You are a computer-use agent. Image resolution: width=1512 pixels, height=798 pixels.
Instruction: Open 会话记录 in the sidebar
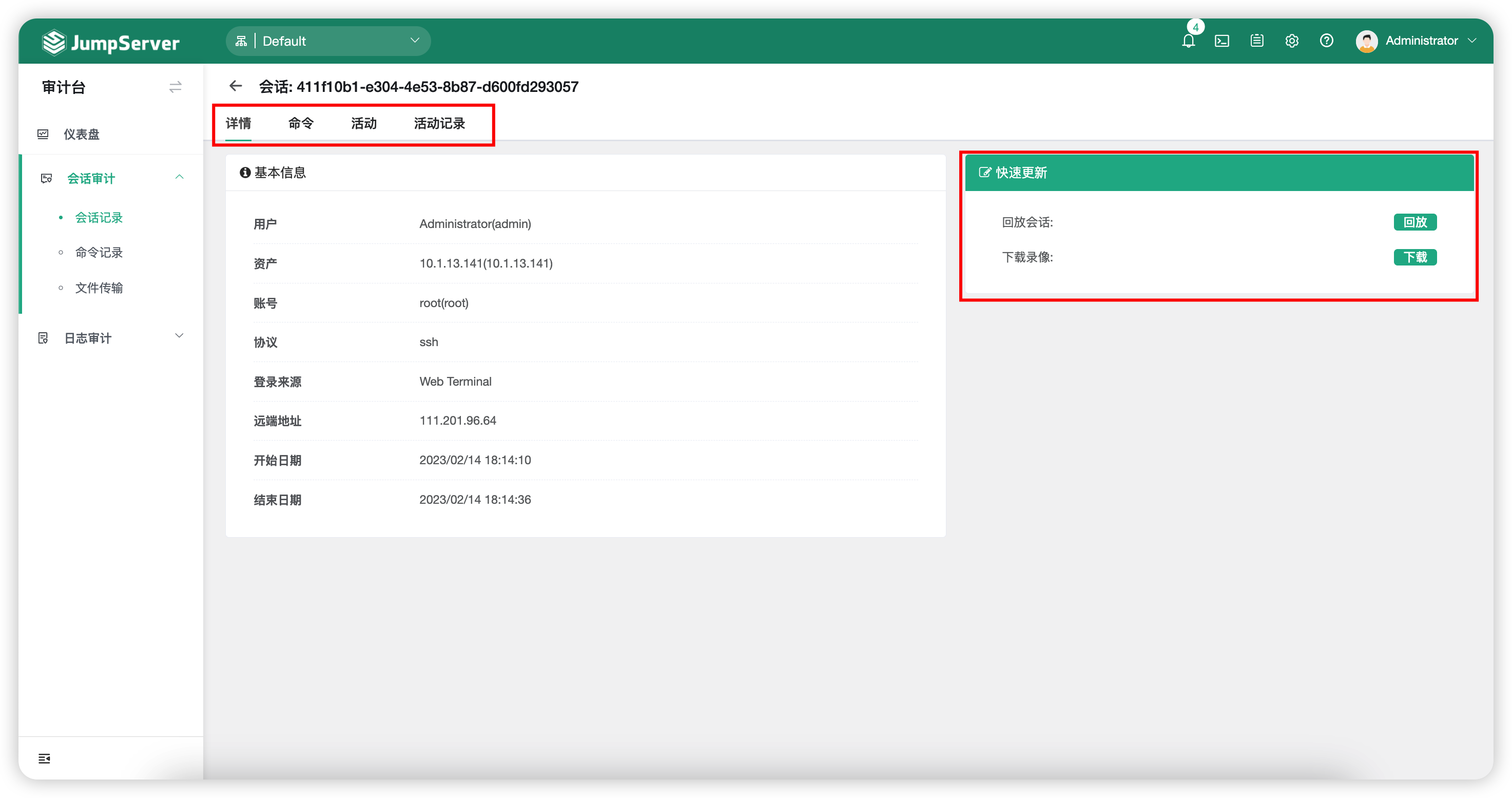tap(99, 218)
